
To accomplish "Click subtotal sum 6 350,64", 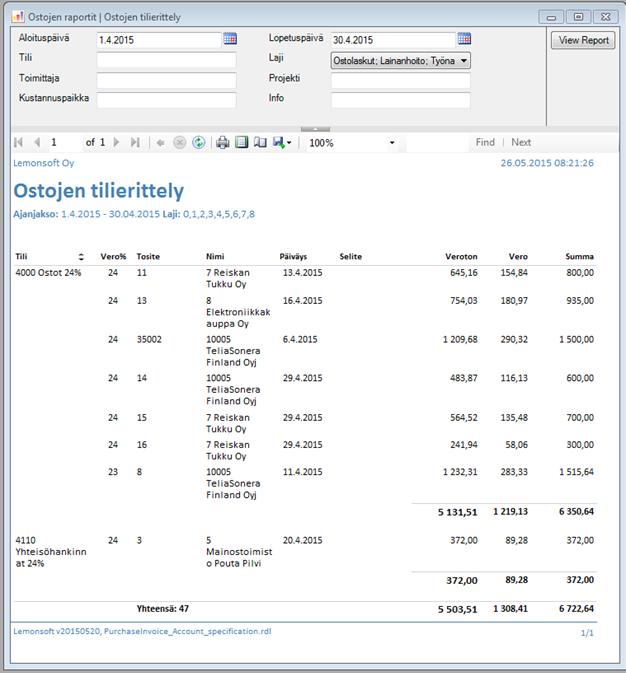I will (576, 512).
